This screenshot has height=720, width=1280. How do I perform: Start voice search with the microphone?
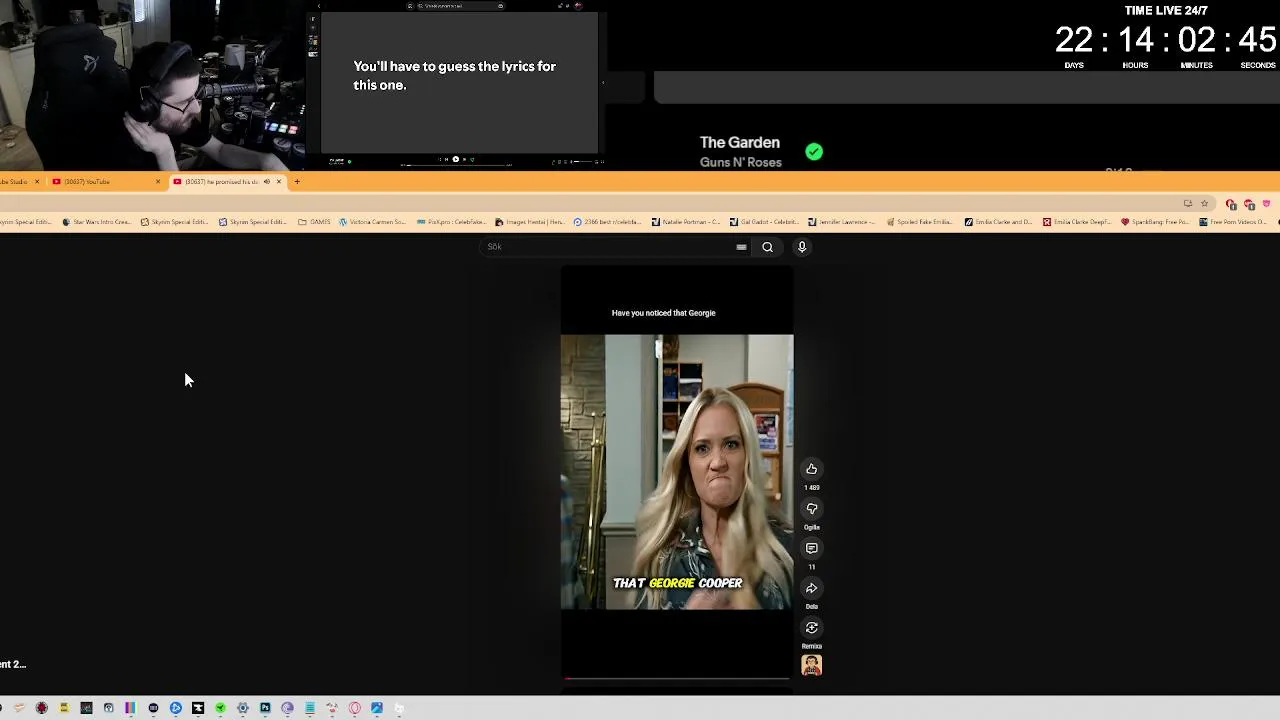click(x=802, y=247)
